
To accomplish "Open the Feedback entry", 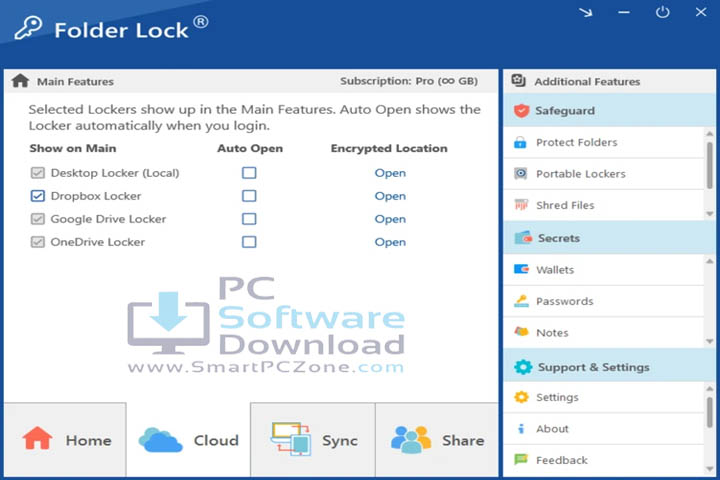I will pos(604,460).
